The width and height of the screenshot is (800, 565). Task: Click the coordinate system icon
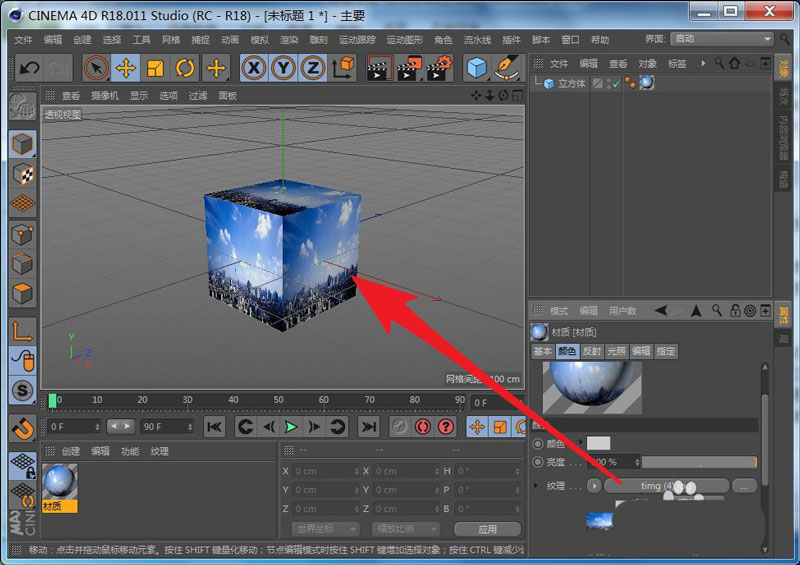pos(343,68)
